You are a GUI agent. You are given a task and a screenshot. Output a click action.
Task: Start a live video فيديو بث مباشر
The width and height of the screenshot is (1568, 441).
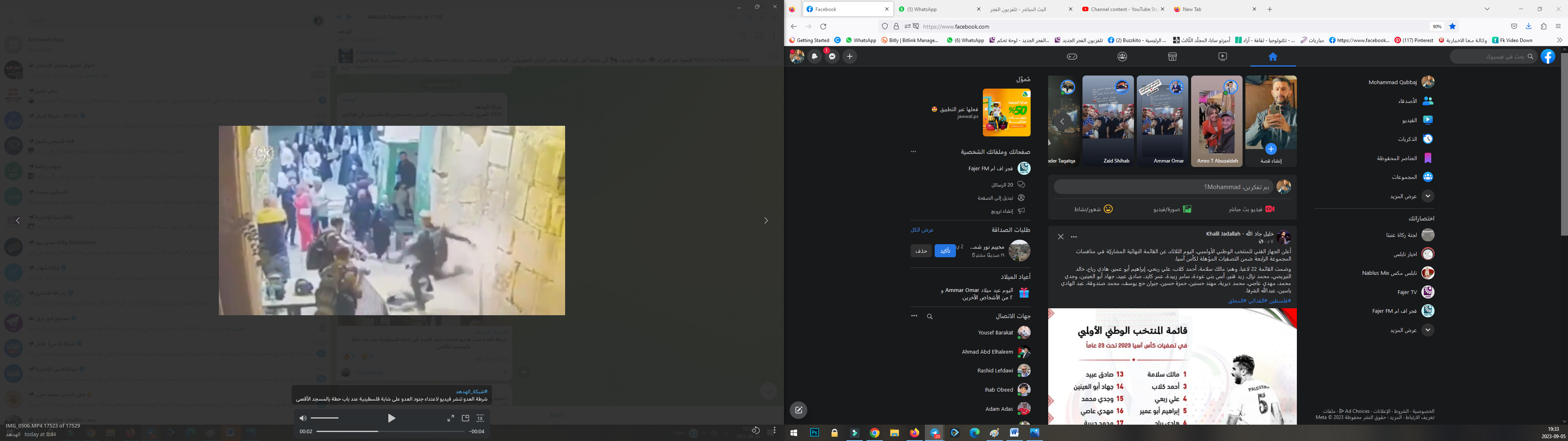[x=1252, y=209]
